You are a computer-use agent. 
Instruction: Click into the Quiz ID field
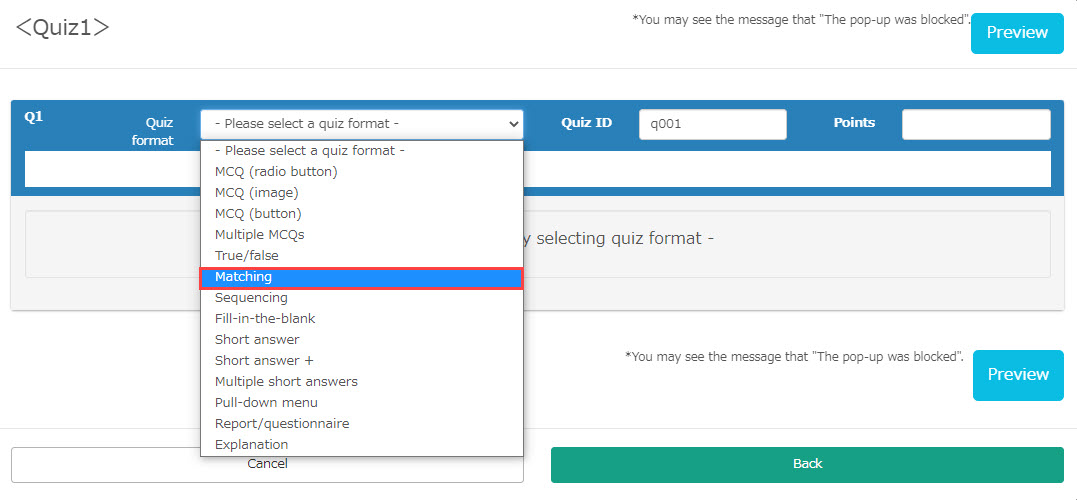pos(712,124)
